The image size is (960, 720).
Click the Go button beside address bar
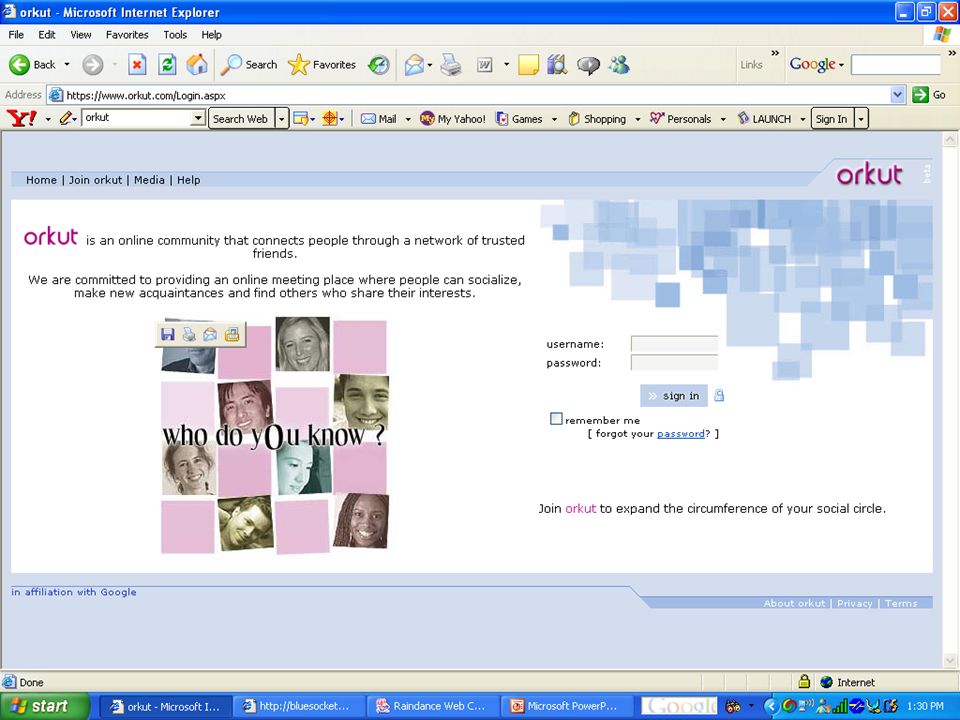click(929, 95)
